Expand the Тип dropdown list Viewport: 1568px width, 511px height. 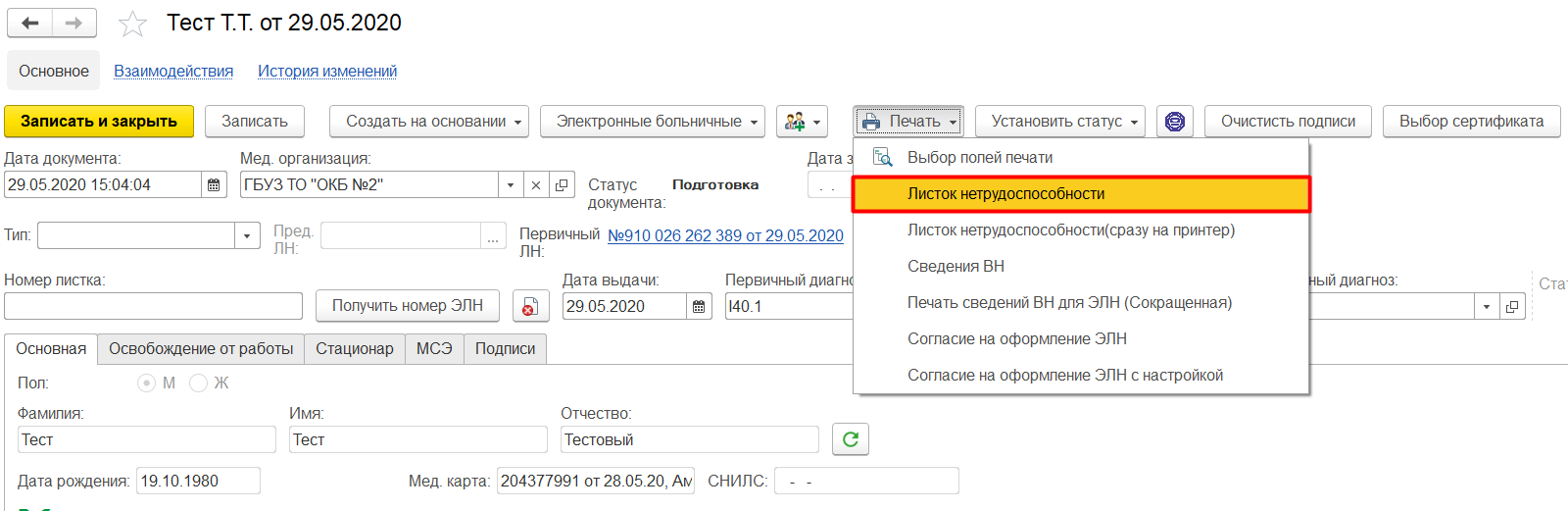click(247, 235)
